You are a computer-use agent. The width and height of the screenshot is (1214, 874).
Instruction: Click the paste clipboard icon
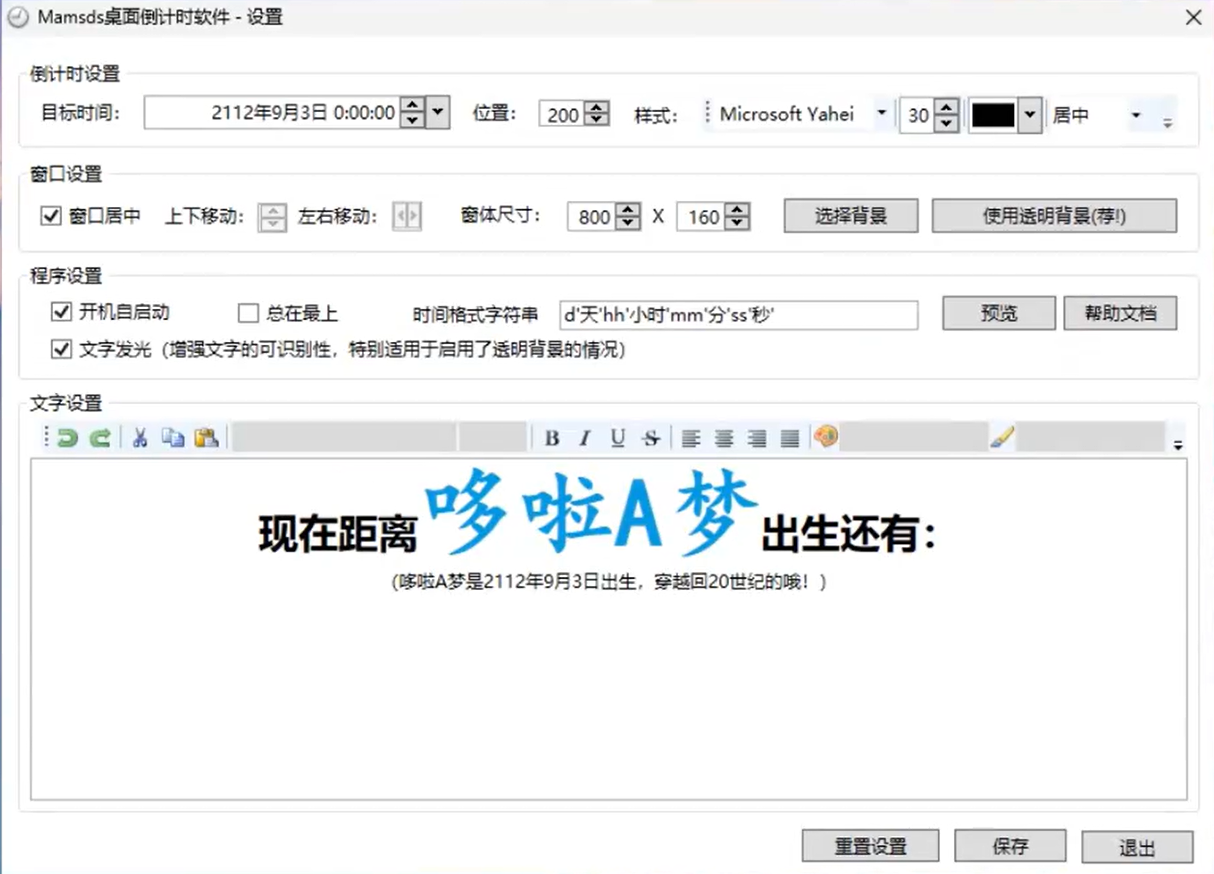point(206,437)
